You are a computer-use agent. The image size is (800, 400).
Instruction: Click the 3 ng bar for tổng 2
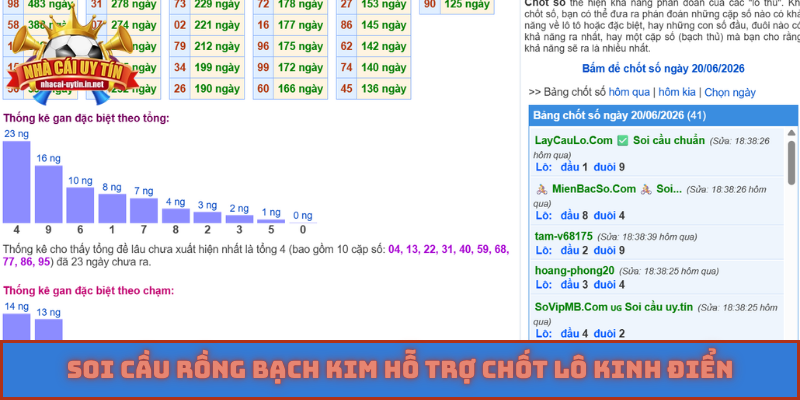pyautogui.click(x=207, y=217)
